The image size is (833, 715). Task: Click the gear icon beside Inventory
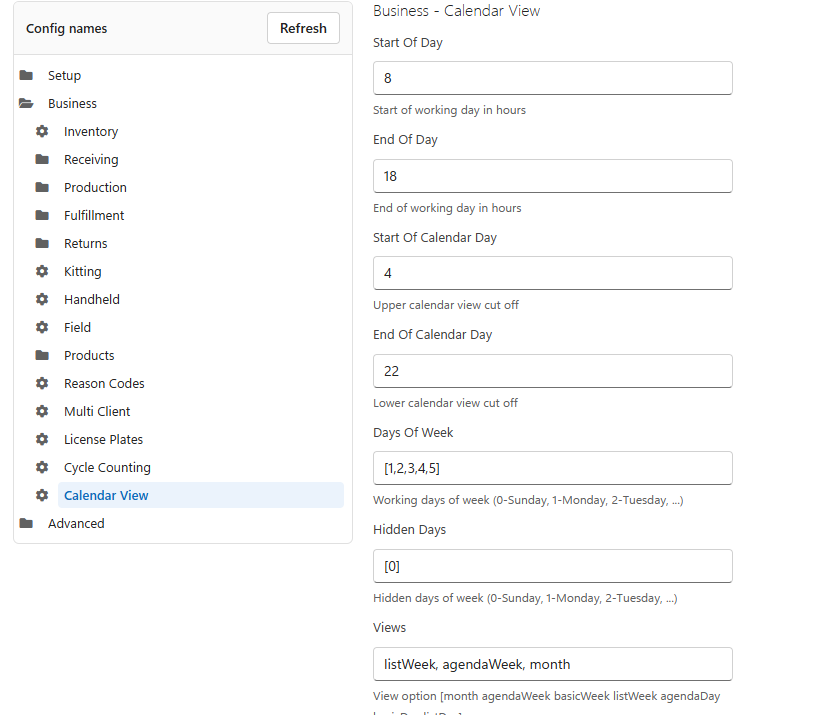coord(42,131)
